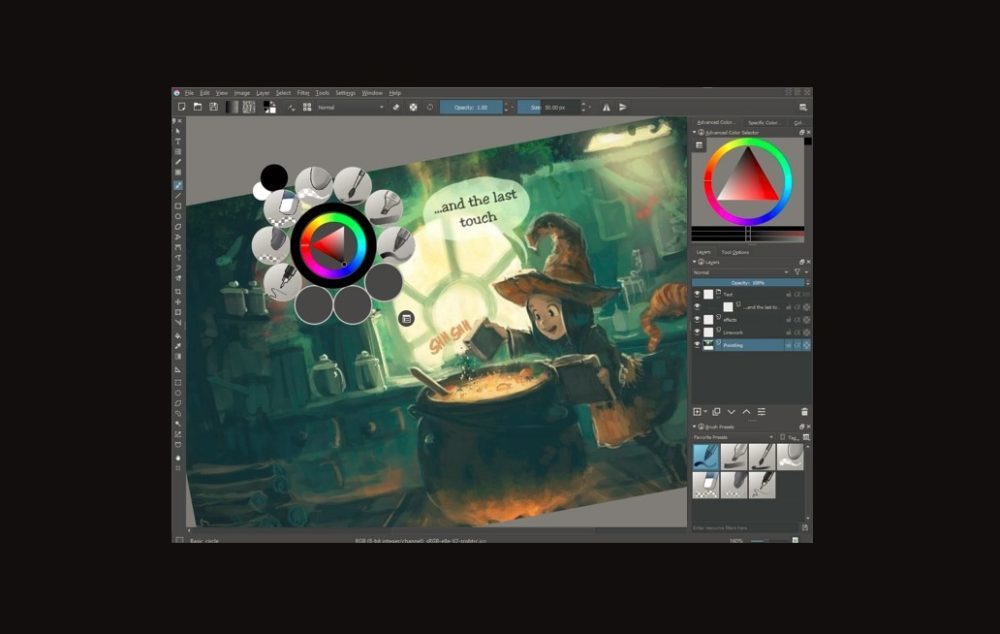Viewport: 1000px width, 634px height.
Task: Open the Filter menu
Action: click(303, 93)
